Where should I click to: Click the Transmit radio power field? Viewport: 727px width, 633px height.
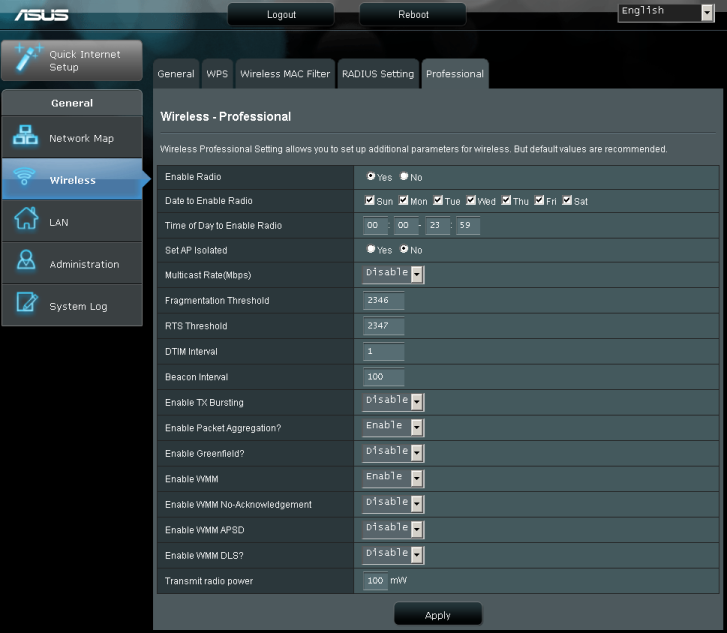[376, 581]
